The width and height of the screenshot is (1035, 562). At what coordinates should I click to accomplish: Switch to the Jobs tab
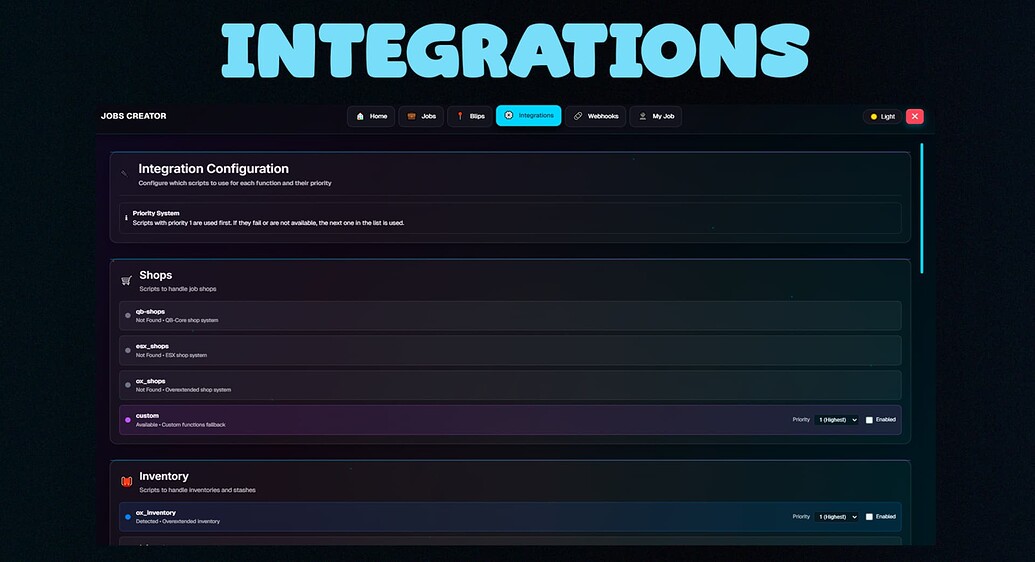[421, 116]
